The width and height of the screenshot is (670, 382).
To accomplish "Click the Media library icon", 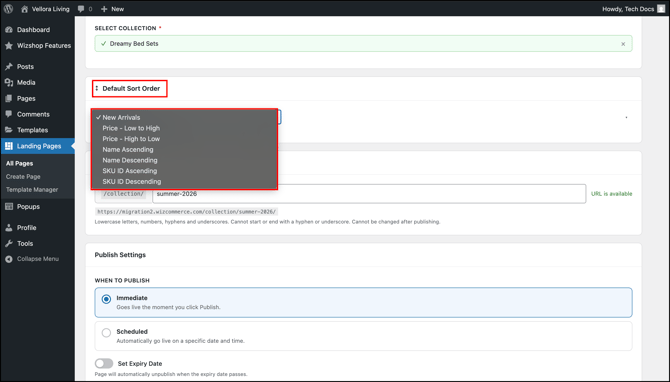I will pos(9,82).
